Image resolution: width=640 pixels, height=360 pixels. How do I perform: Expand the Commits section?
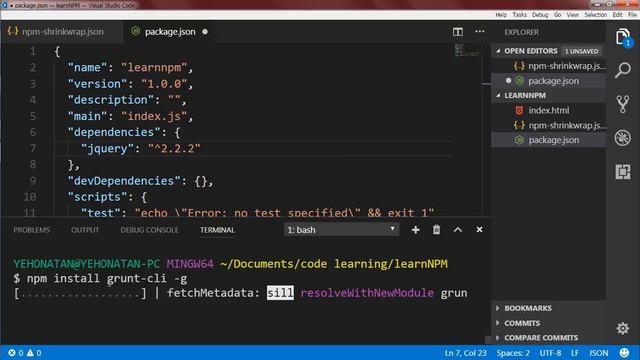(498, 323)
